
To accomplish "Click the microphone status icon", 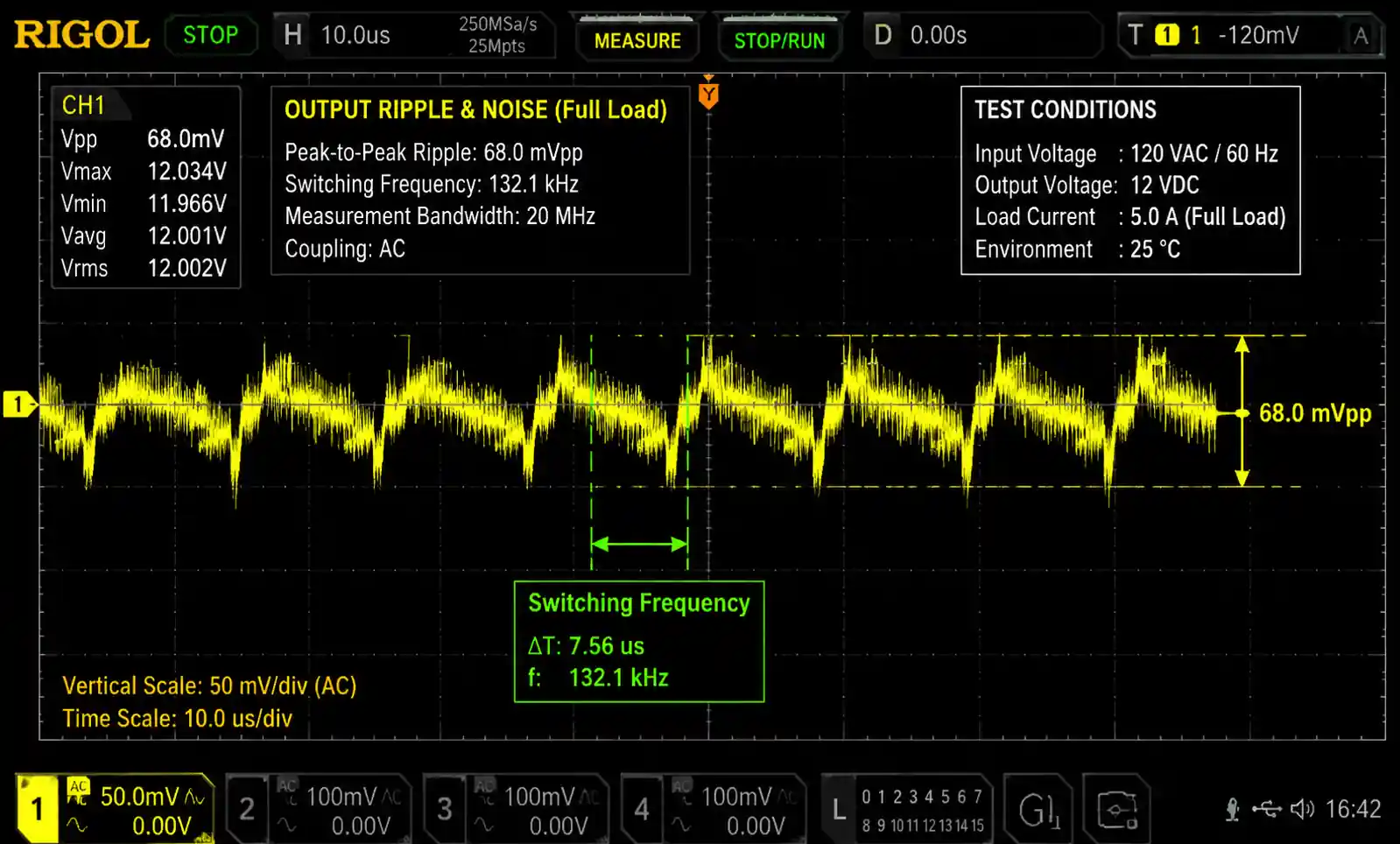I will click(x=1232, y=810).
